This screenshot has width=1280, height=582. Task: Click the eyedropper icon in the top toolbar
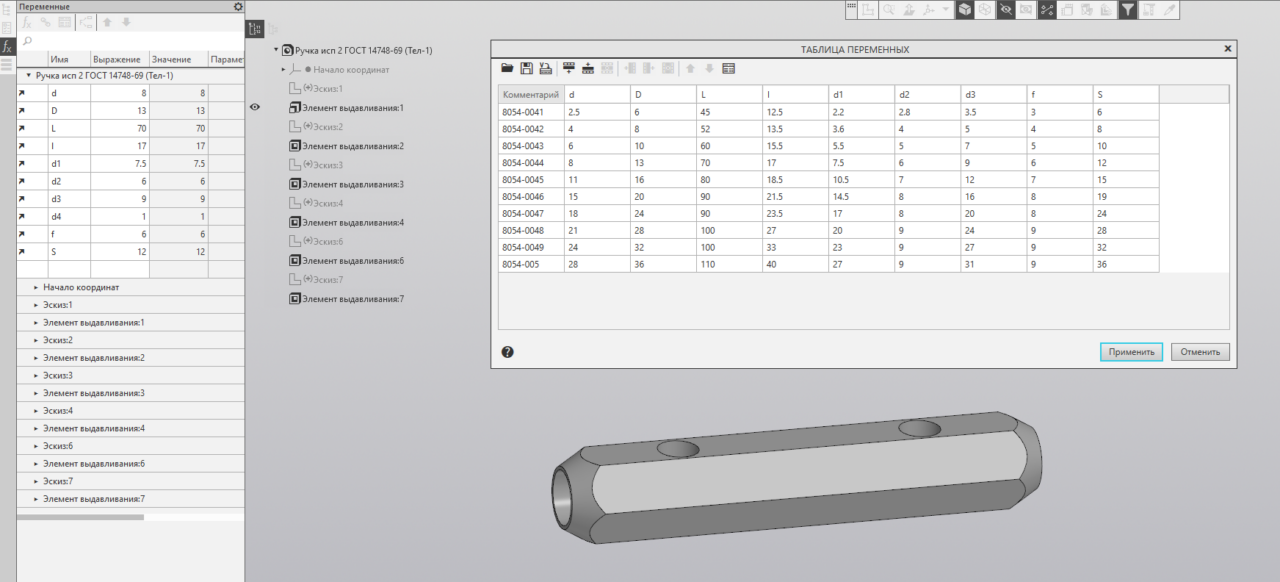click(1169, 9)
